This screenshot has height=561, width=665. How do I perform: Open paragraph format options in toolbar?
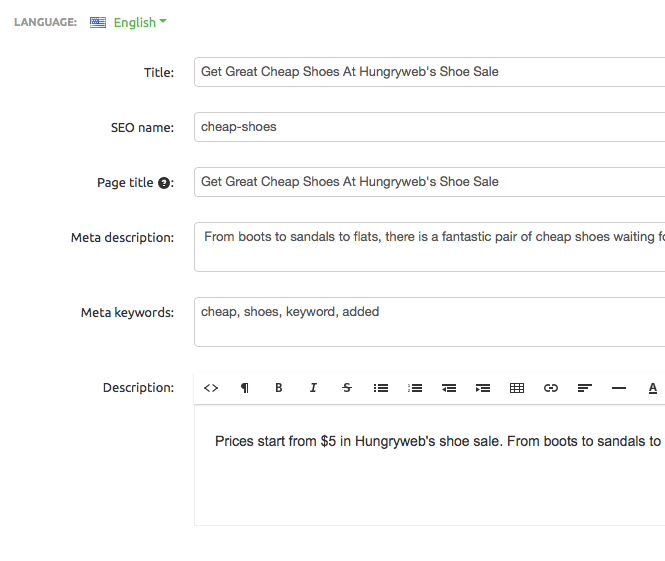pyautogui.click(x=245, y=388)
